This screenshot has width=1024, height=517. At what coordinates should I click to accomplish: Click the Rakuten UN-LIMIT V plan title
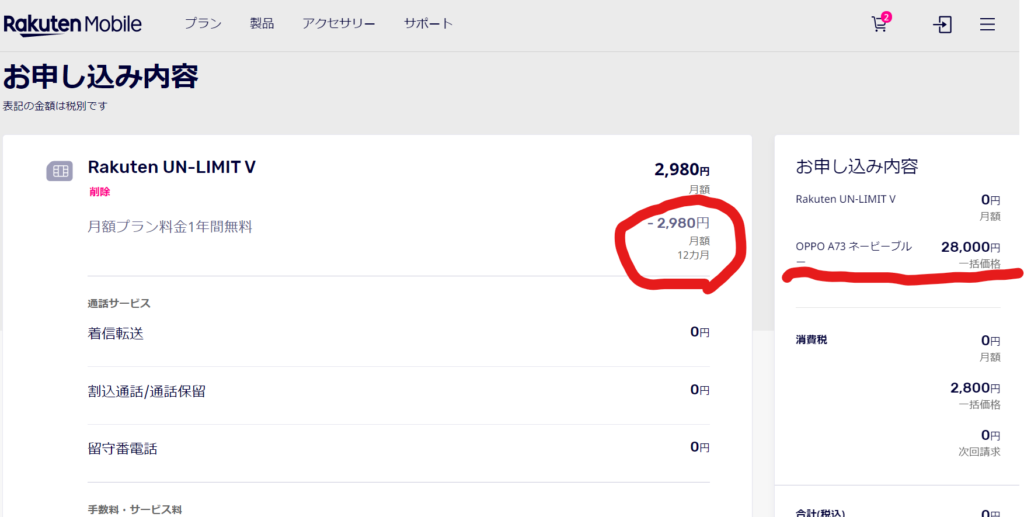172,167
